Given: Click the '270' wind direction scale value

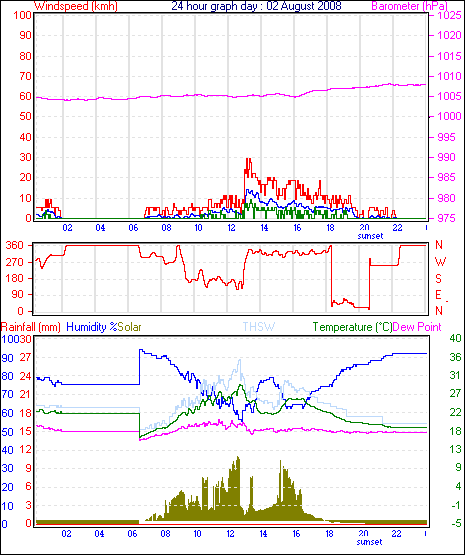Looking at the screenshot, I should (15, 262).
